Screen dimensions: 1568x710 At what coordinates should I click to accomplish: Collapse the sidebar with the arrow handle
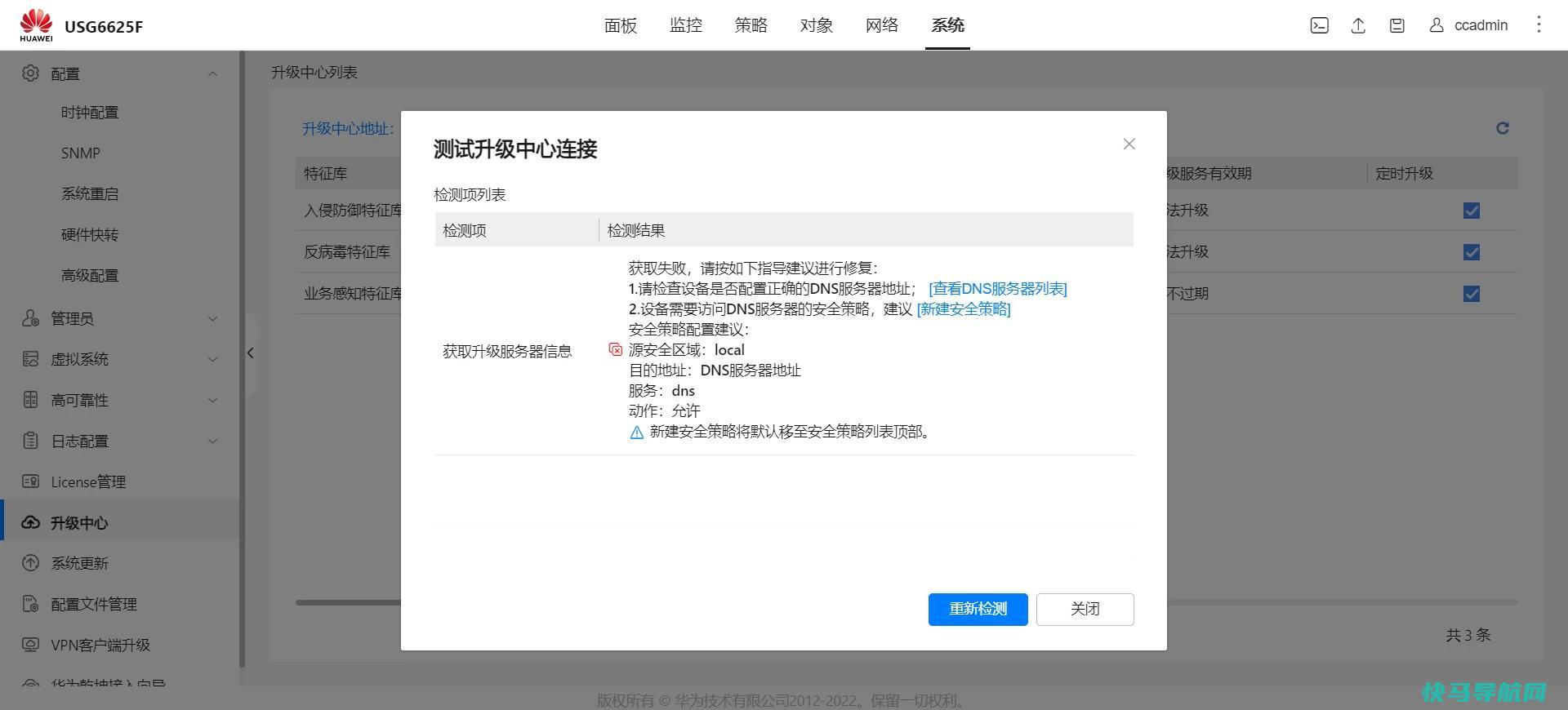tap(251, 353)
